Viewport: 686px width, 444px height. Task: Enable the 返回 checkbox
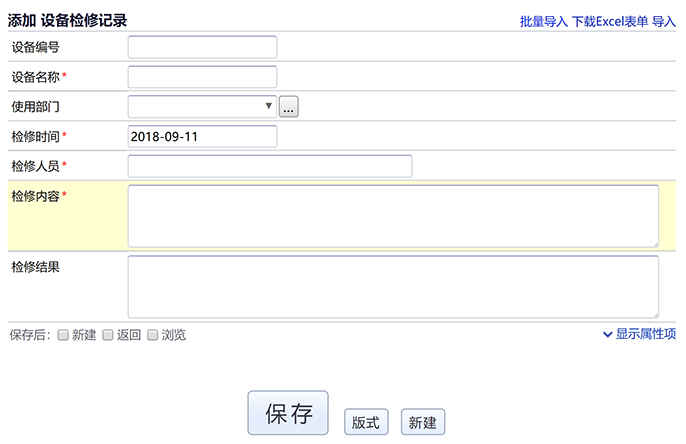[108, 335]
